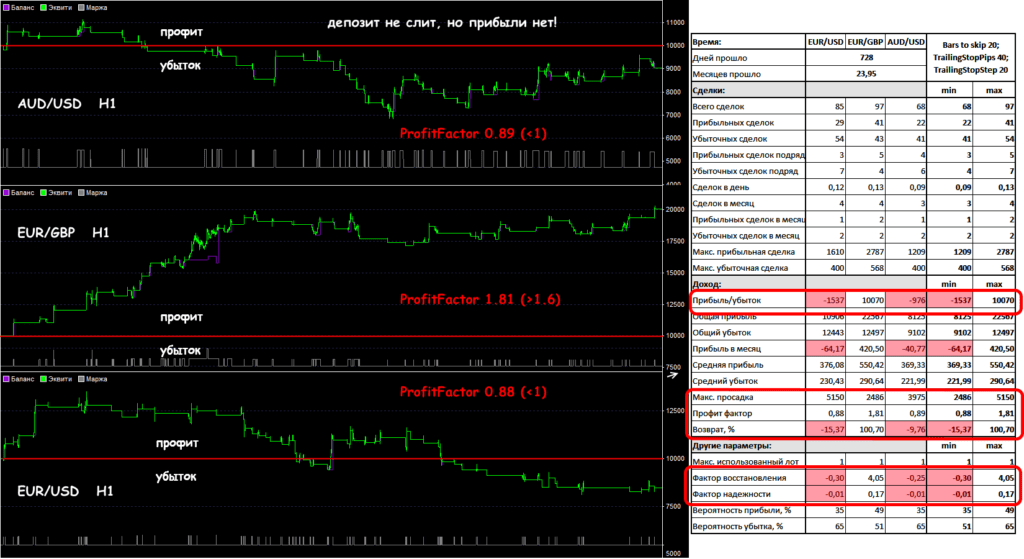1024x559 pixels.
Task: Click the AUD/USD column header in table
Action: pyautogui.click(x=905, y=42)
